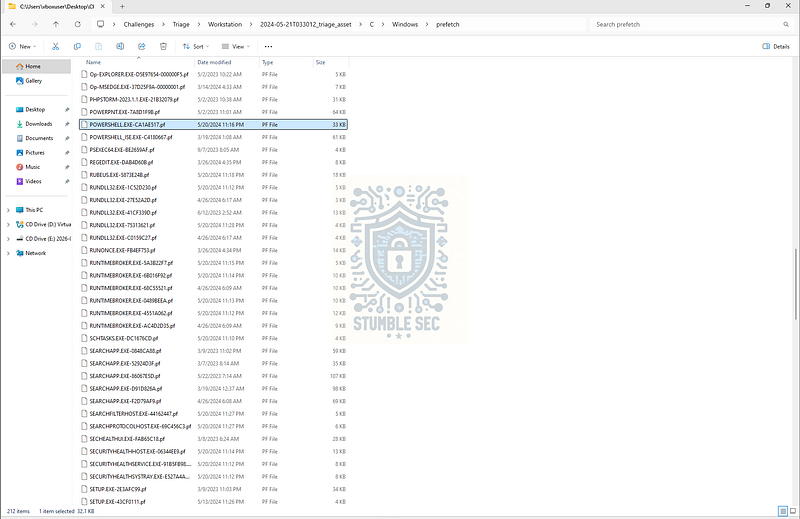Sort by the Name column header
800x519 pixels.
click(x=138, y=62)
